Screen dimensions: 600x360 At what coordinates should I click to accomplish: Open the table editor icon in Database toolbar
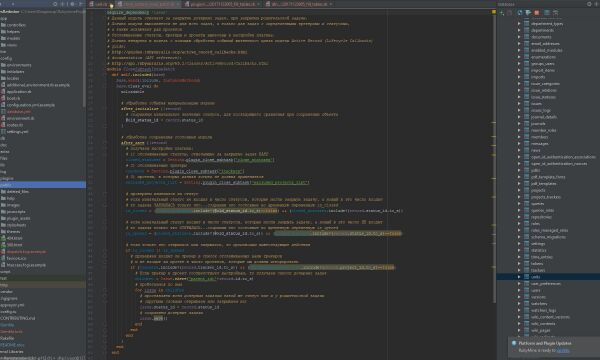point(546,13)
